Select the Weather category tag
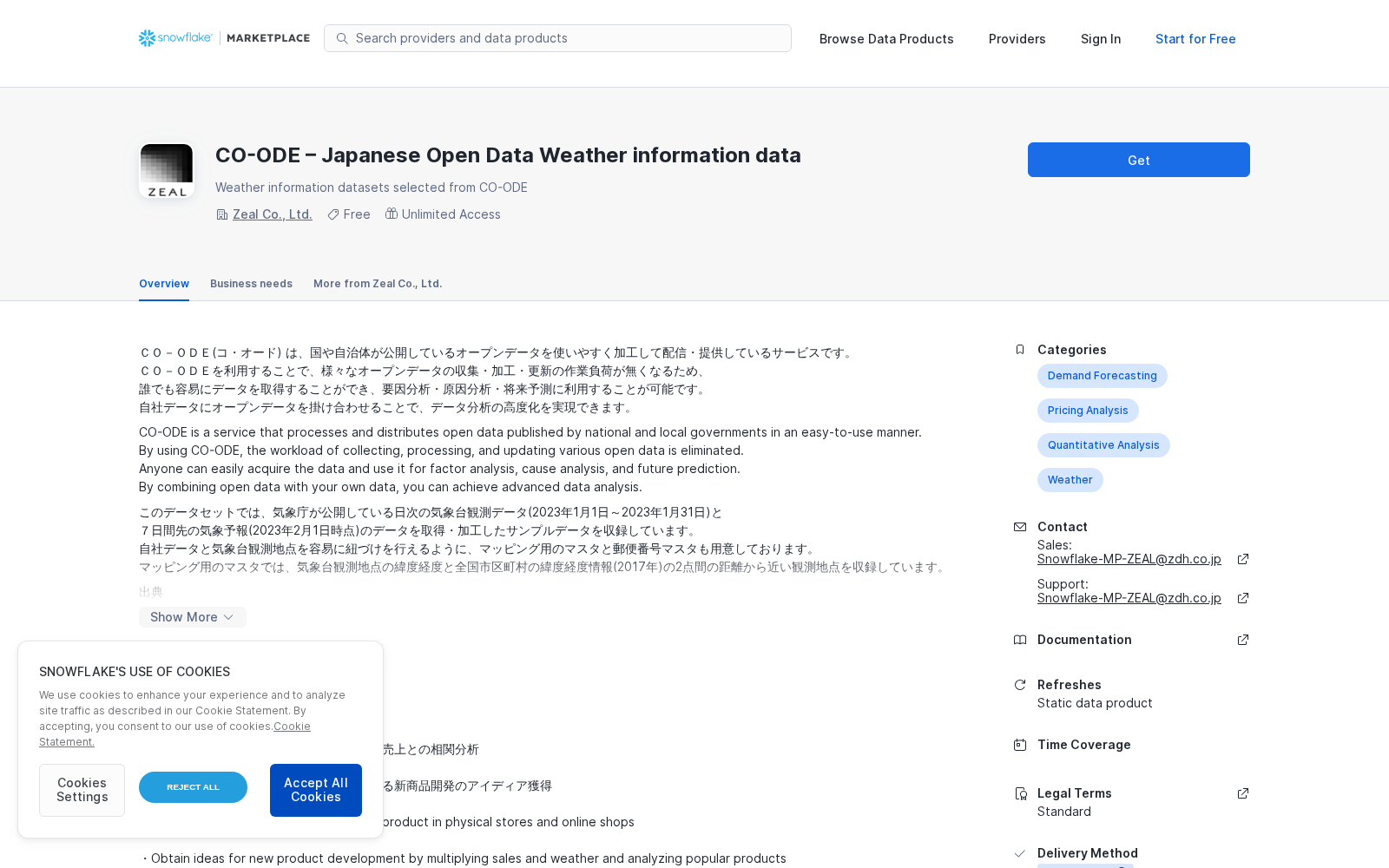1389x868 pixels. [x=1070, y=480]
